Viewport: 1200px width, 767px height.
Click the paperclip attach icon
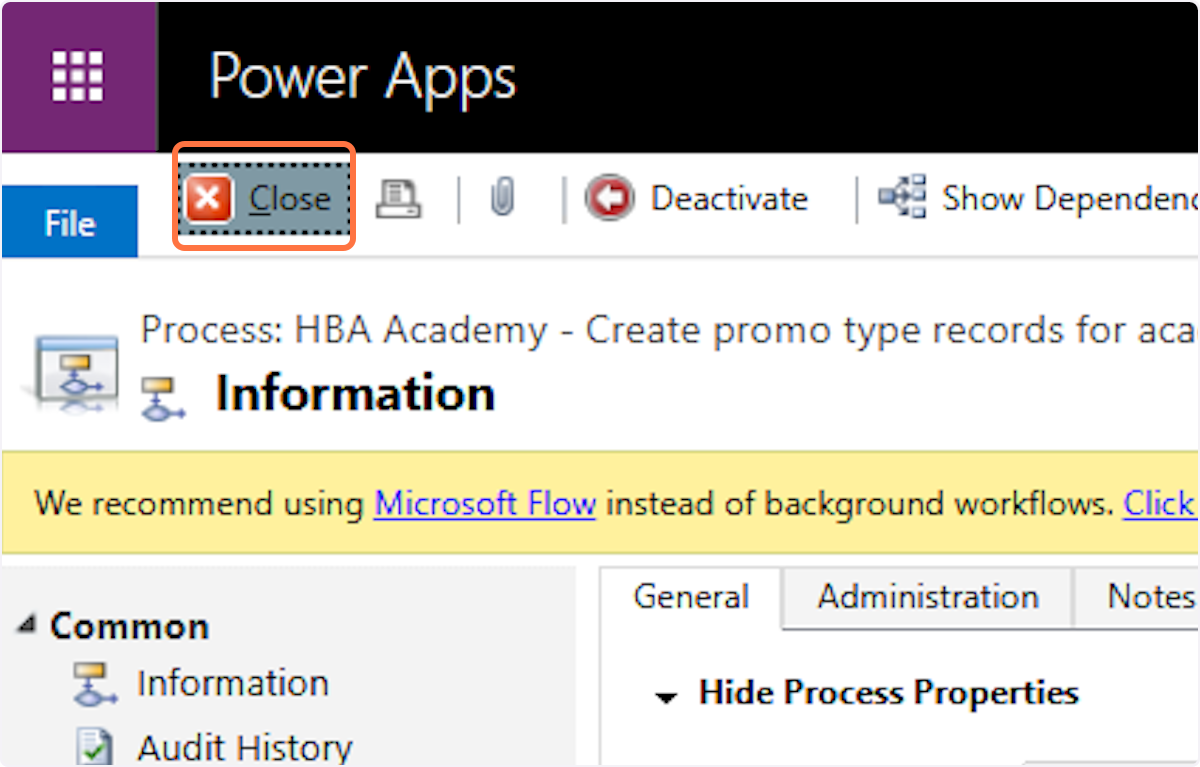point(502,198)
